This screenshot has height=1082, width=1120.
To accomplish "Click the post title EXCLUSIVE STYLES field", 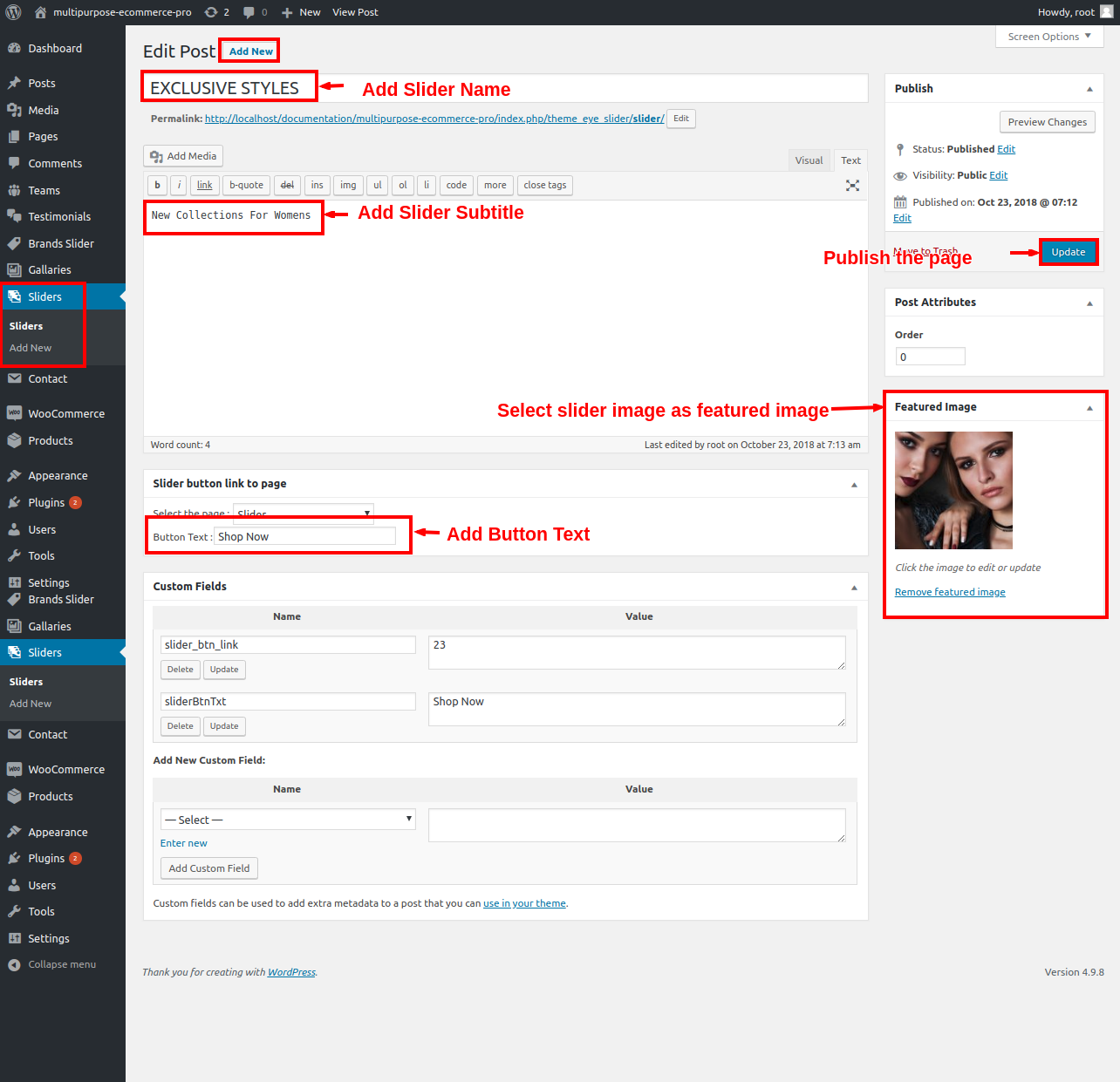I will click(505, 88).
